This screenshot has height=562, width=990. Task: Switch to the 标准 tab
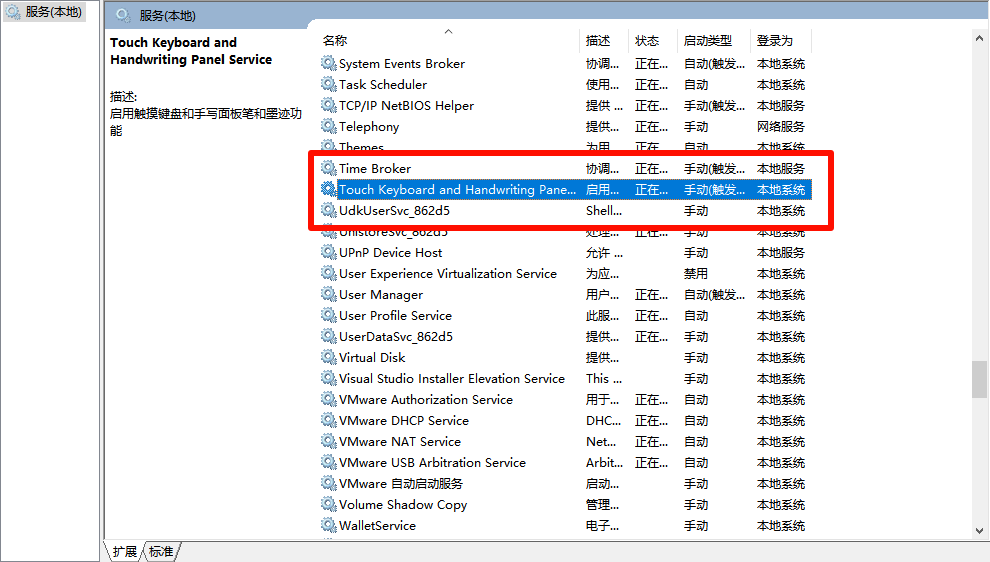pos(161,551)
